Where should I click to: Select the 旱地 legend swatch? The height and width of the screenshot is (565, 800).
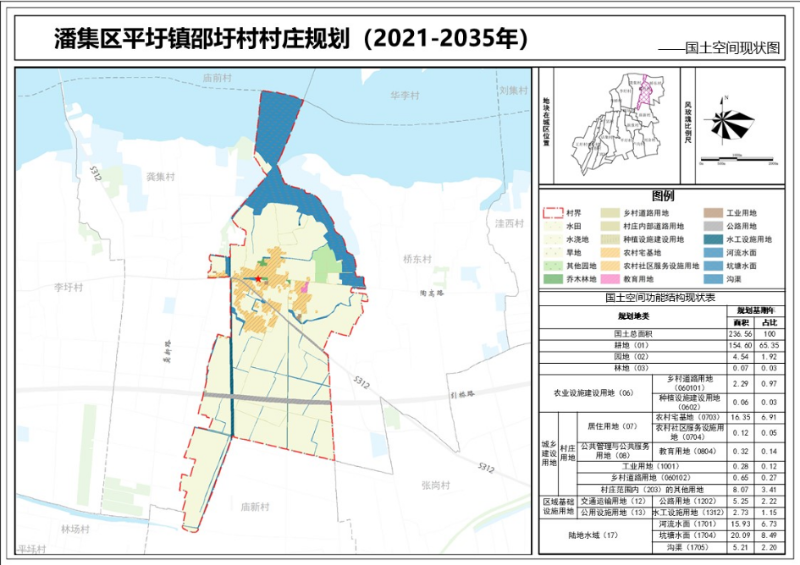[553, 253]
